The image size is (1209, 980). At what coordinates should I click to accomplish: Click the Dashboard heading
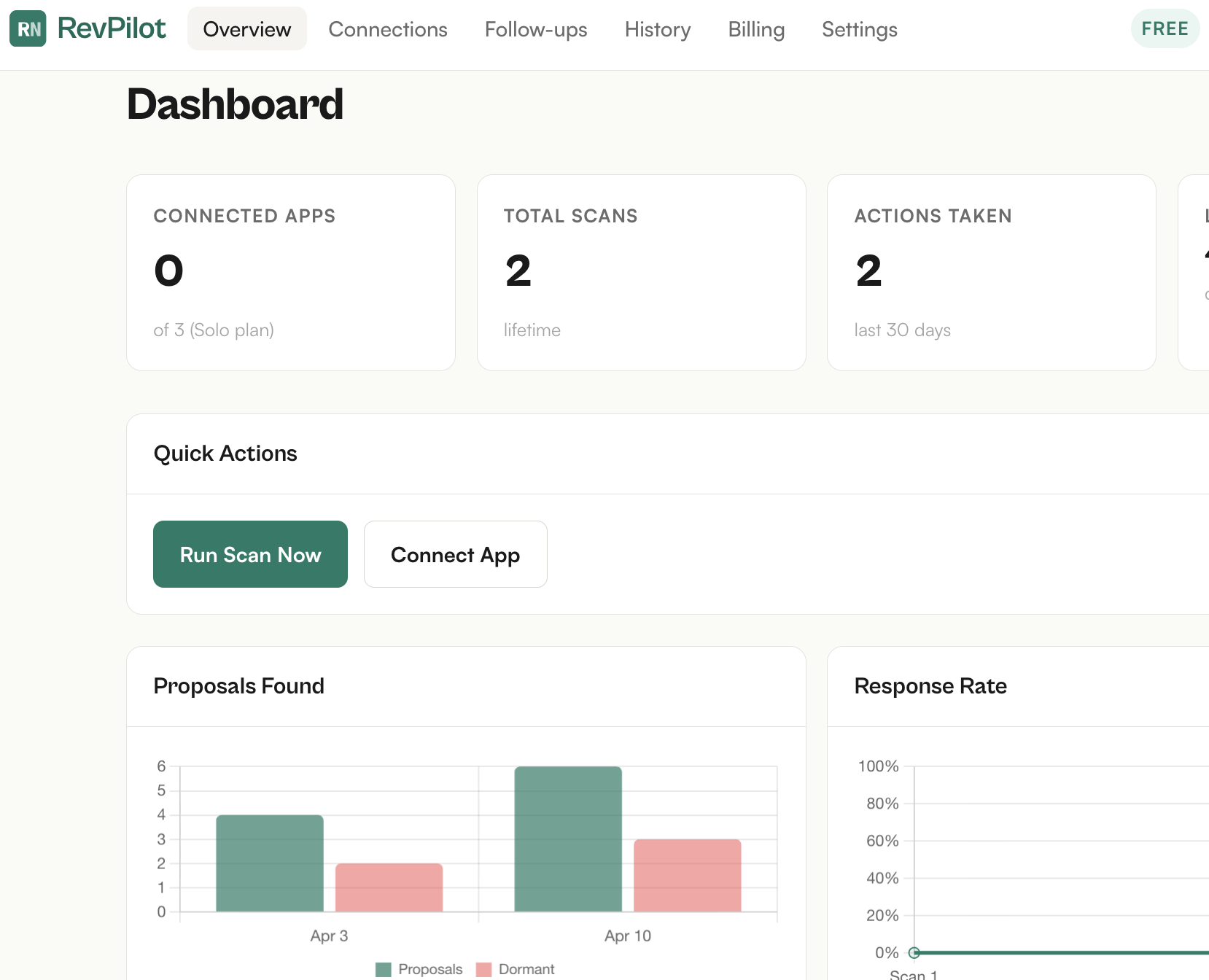pos(235,104)
